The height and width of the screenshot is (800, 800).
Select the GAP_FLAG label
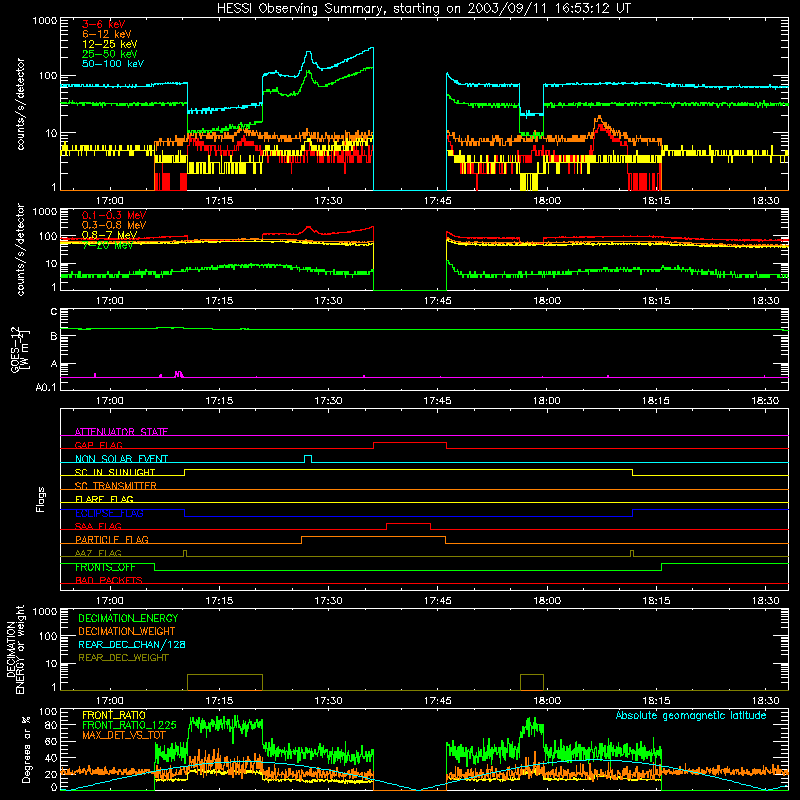pos(99,445)
